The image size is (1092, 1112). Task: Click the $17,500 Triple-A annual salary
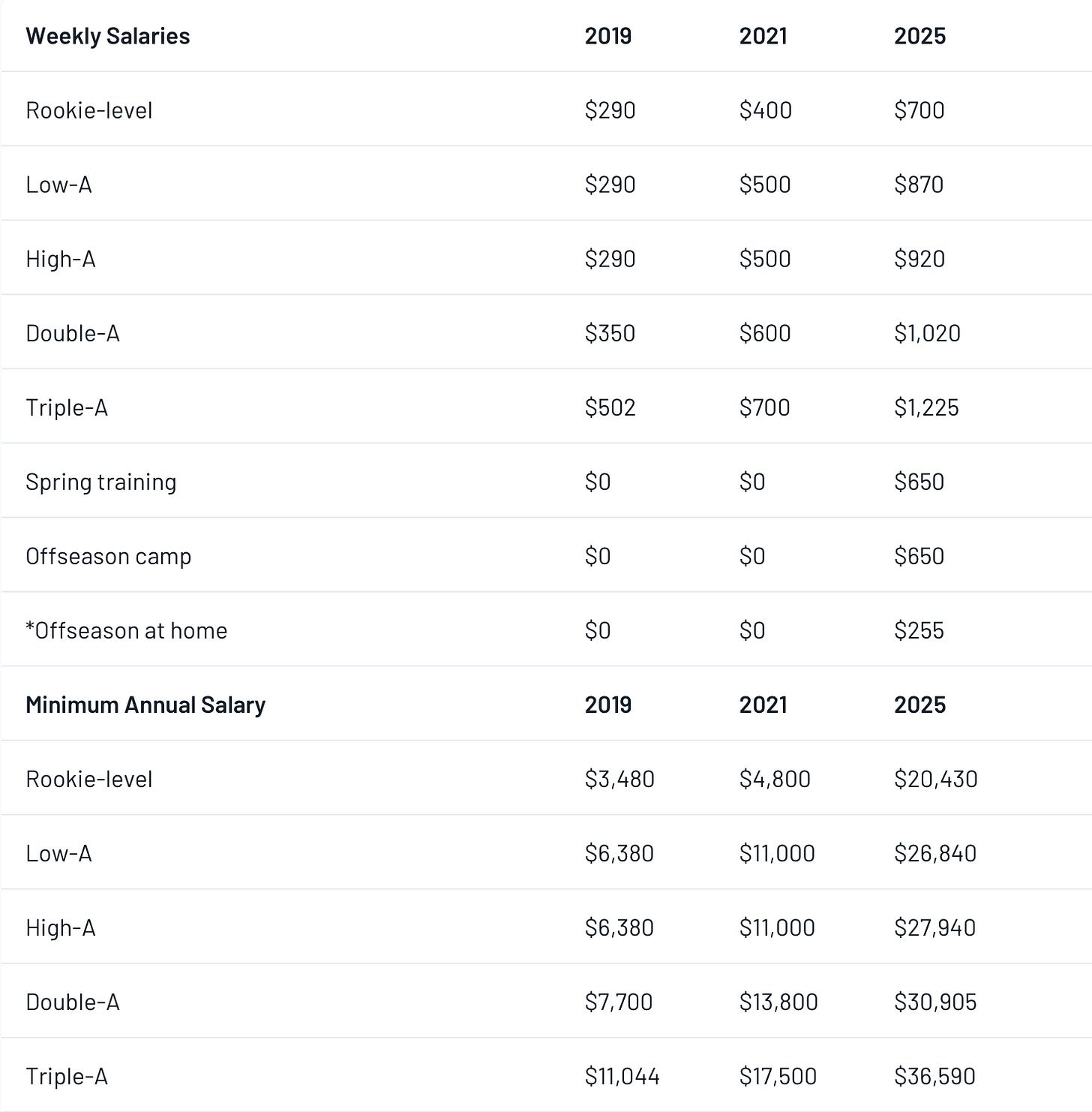click(x=778, y=1076)
